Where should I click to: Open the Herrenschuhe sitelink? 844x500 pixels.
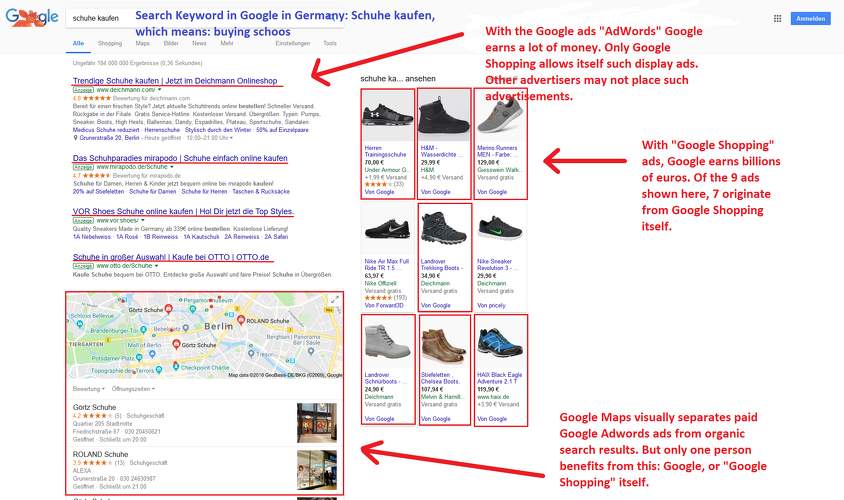pyautogui.click(x=162, y=130)
